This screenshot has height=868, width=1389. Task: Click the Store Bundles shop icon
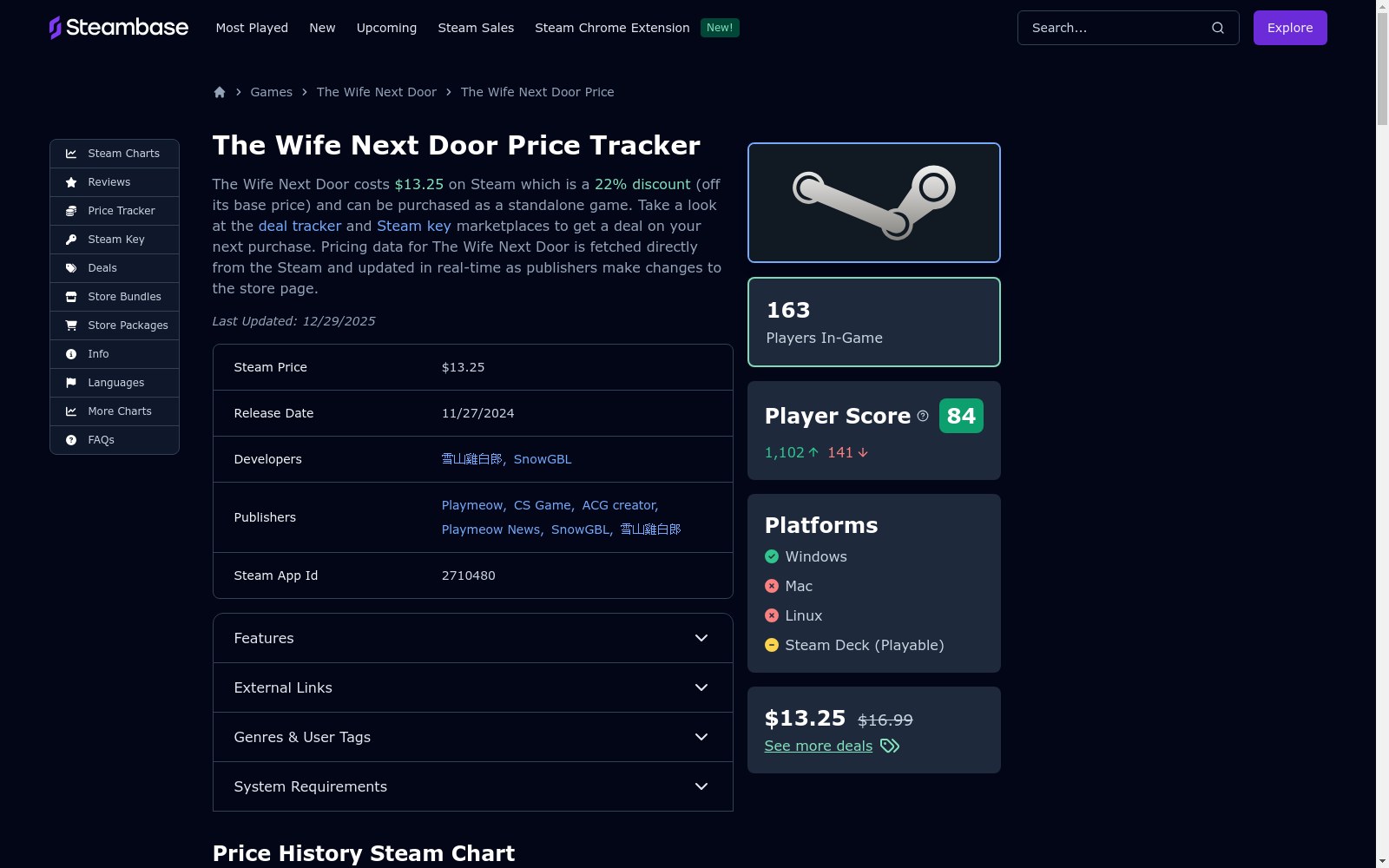pos(71,297)
